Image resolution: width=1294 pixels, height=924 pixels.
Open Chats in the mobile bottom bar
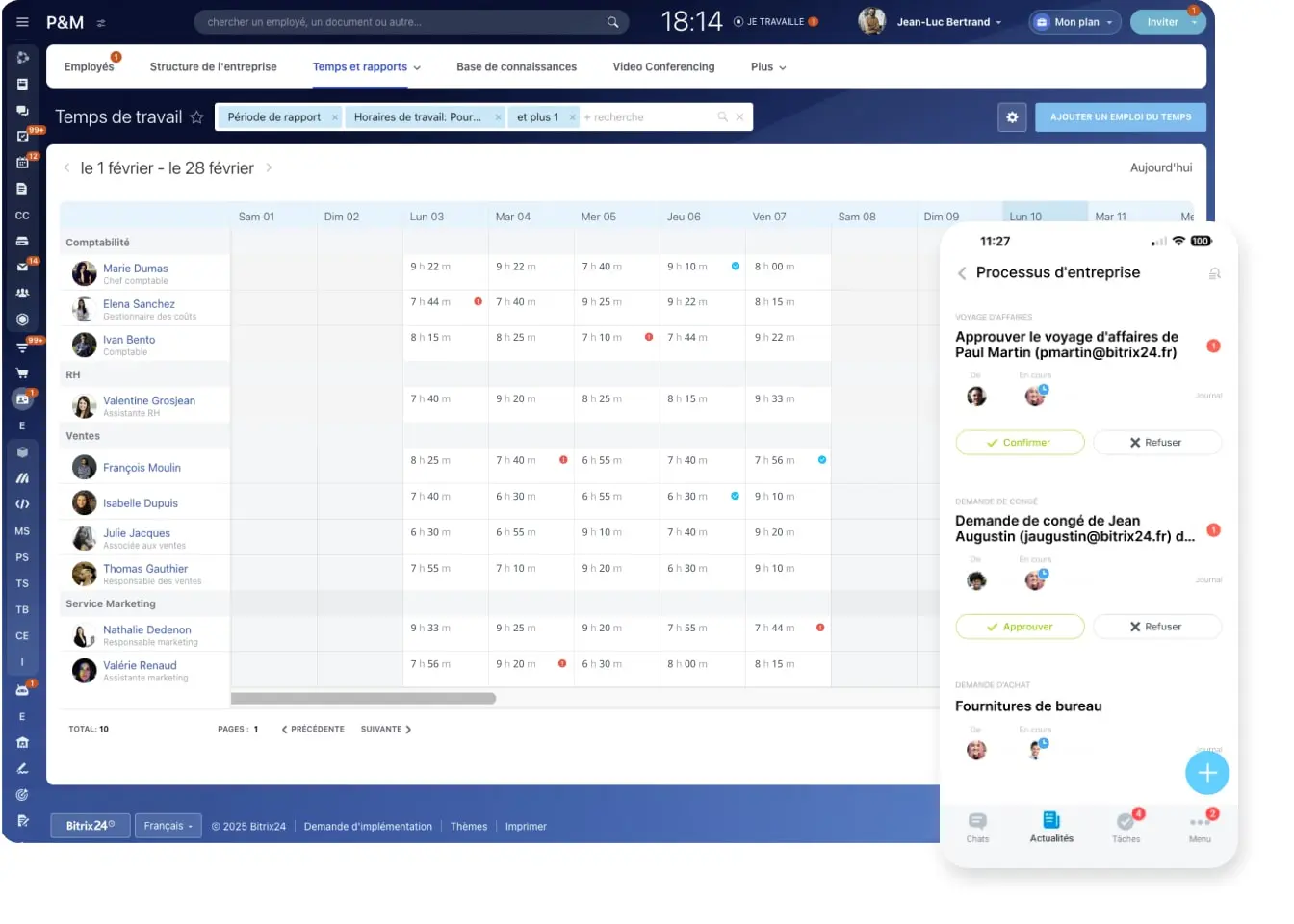tap(977, 826)
